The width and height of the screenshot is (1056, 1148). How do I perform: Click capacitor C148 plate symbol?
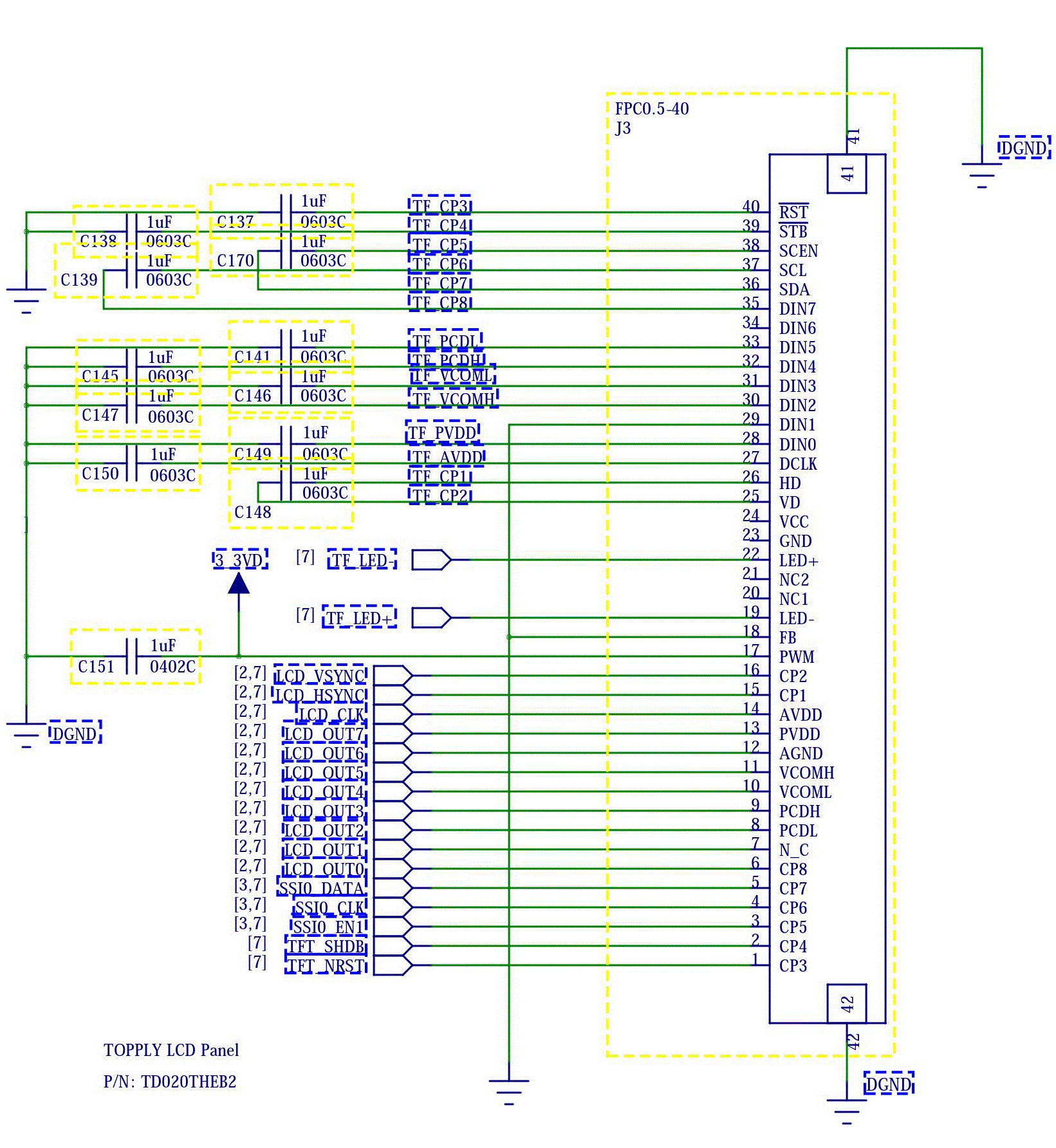(286, 483)
